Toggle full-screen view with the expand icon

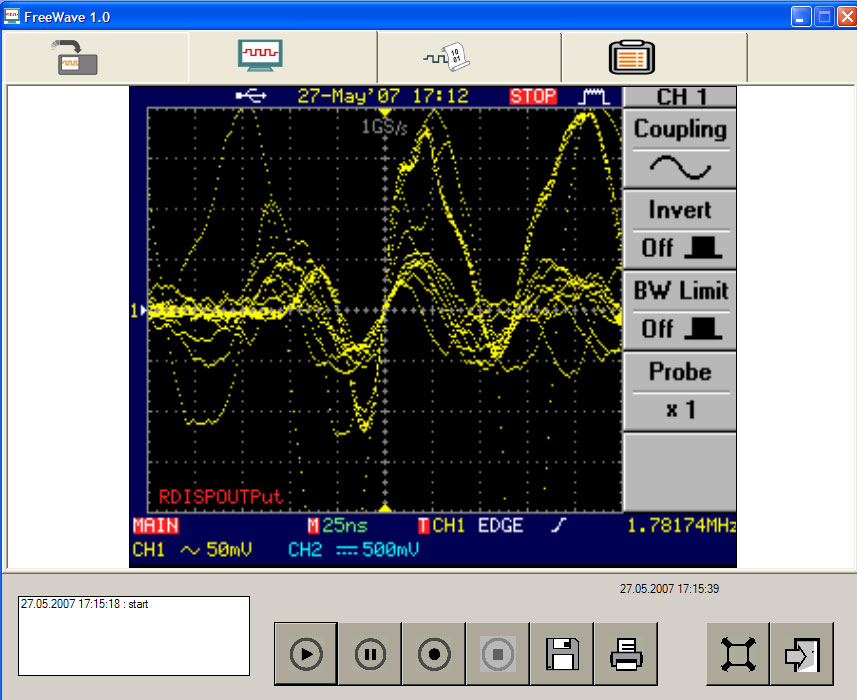pos(738,654)
